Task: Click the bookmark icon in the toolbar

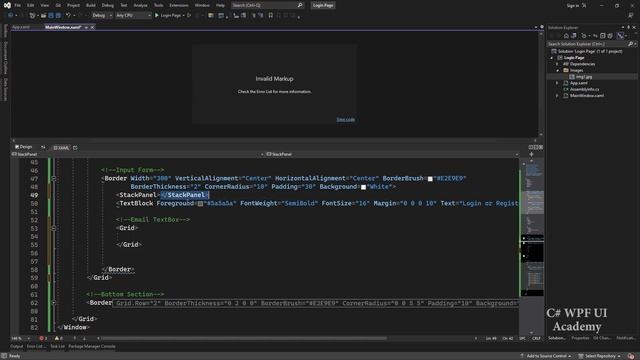Action: (x=270, y=16)
